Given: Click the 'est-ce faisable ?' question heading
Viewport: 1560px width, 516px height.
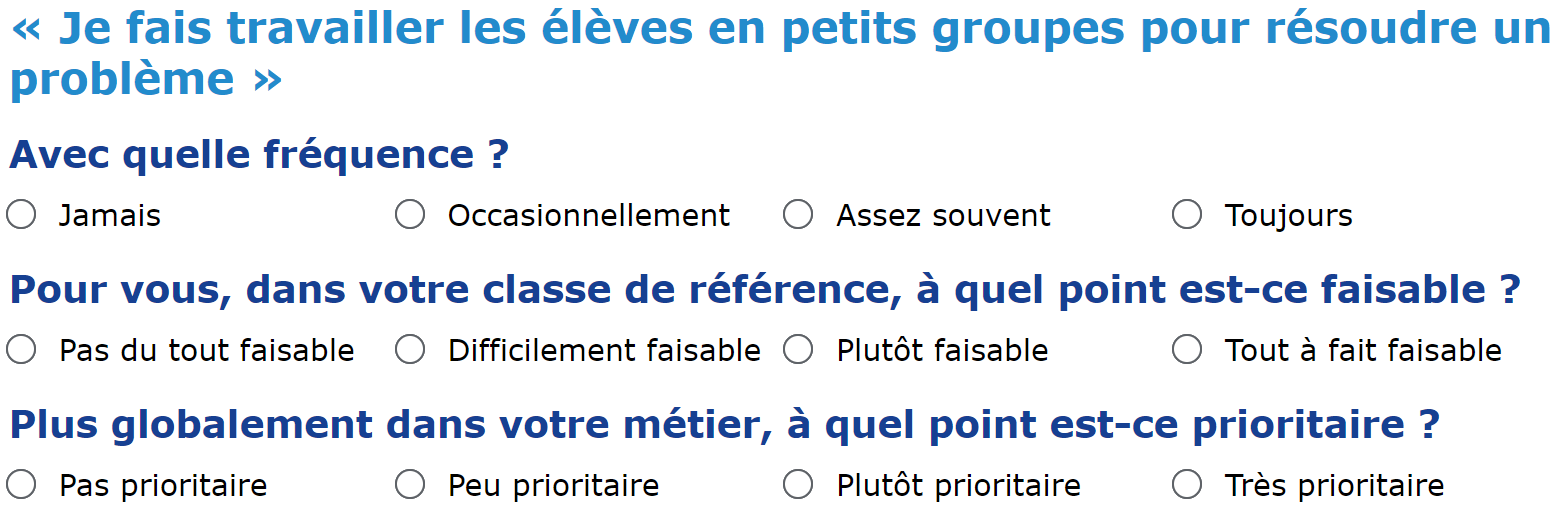Looking at the screenshot, I should 765,290.
